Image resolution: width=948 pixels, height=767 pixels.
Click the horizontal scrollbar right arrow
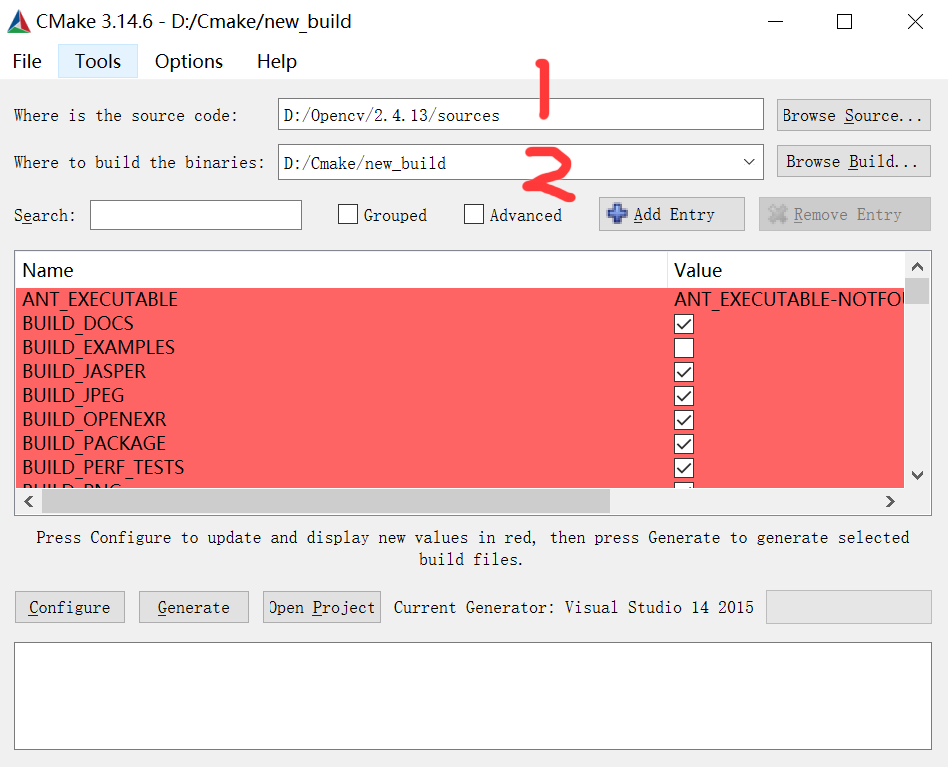tap(890, 501)
